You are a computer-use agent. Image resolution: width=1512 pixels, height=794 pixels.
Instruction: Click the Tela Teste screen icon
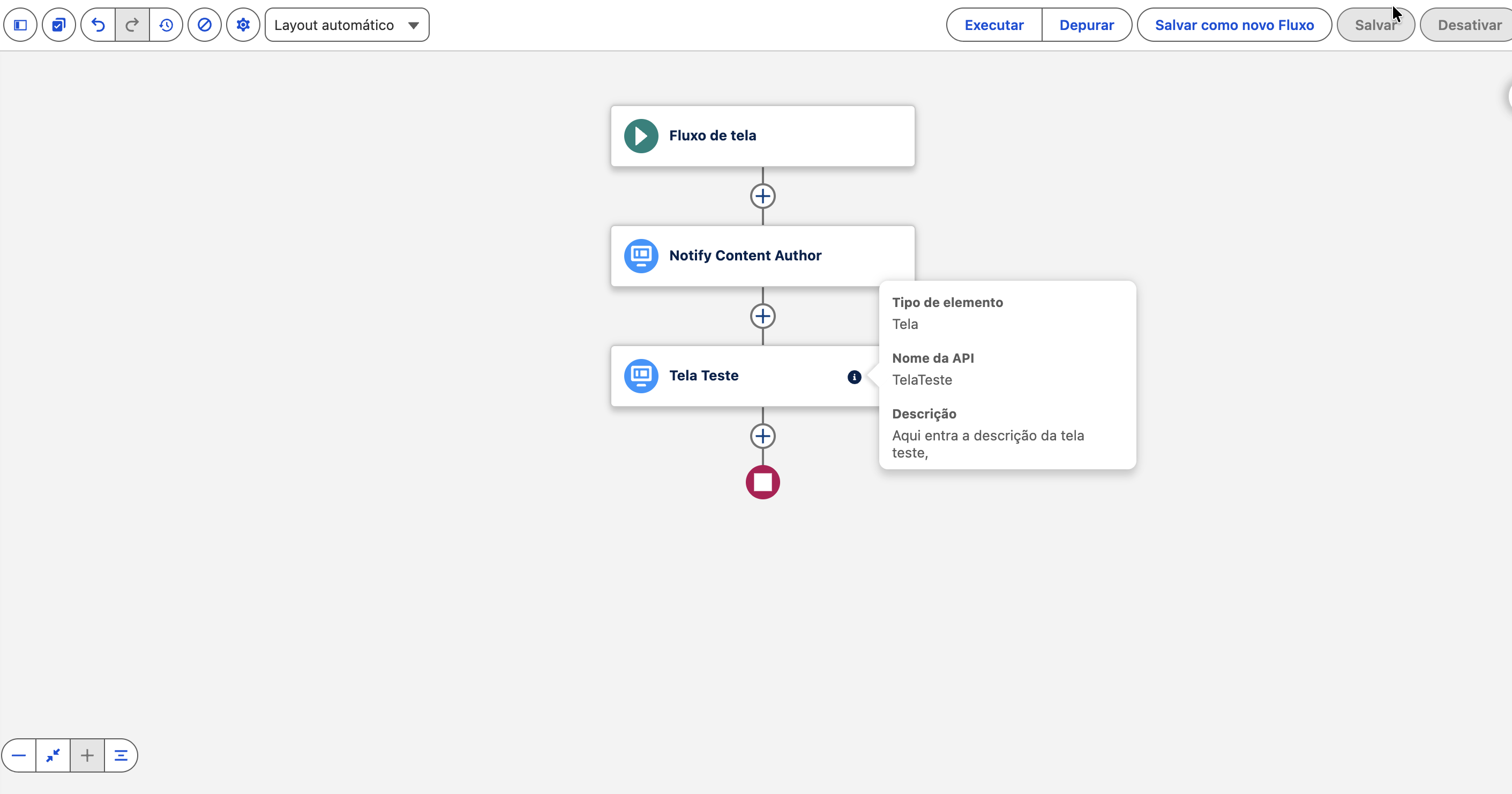[x=641, y=376]
